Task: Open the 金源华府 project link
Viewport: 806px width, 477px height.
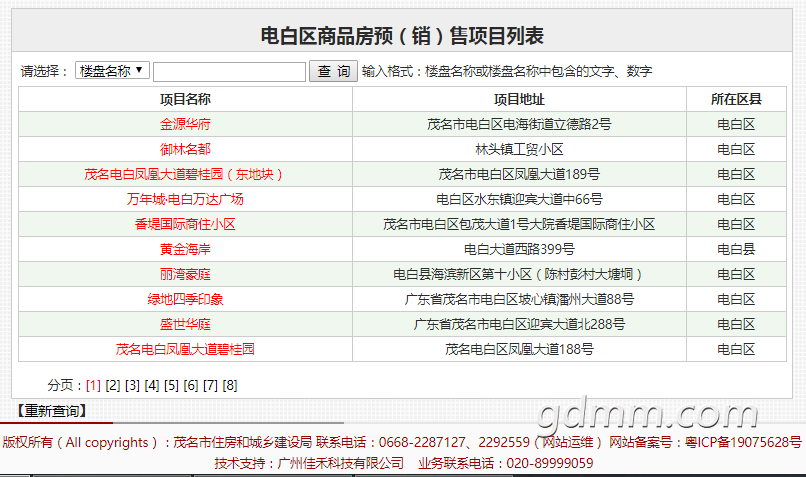Action: (x=185, y=125)
